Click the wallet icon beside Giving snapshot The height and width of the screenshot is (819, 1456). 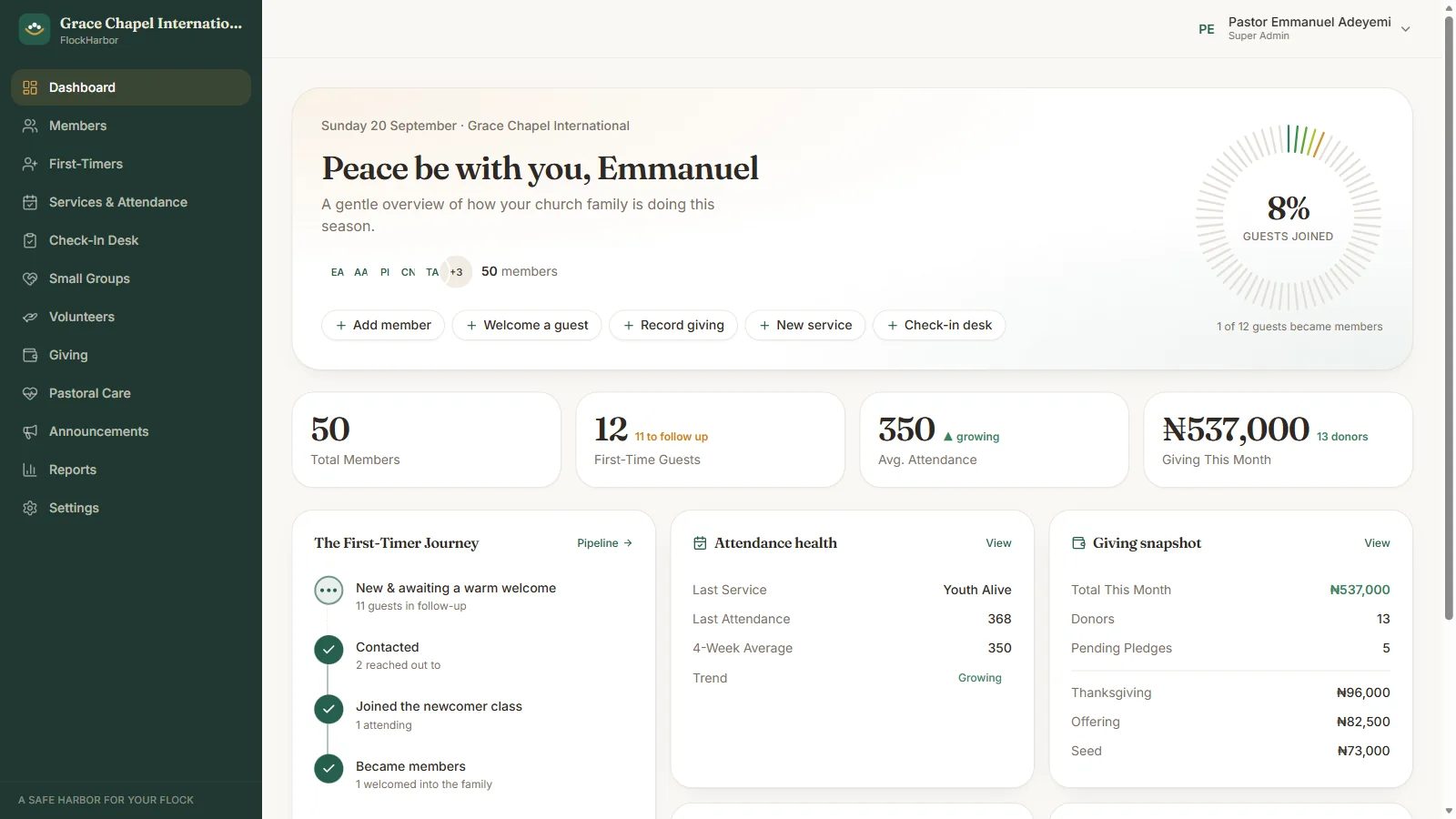(x=1078, y=543)
